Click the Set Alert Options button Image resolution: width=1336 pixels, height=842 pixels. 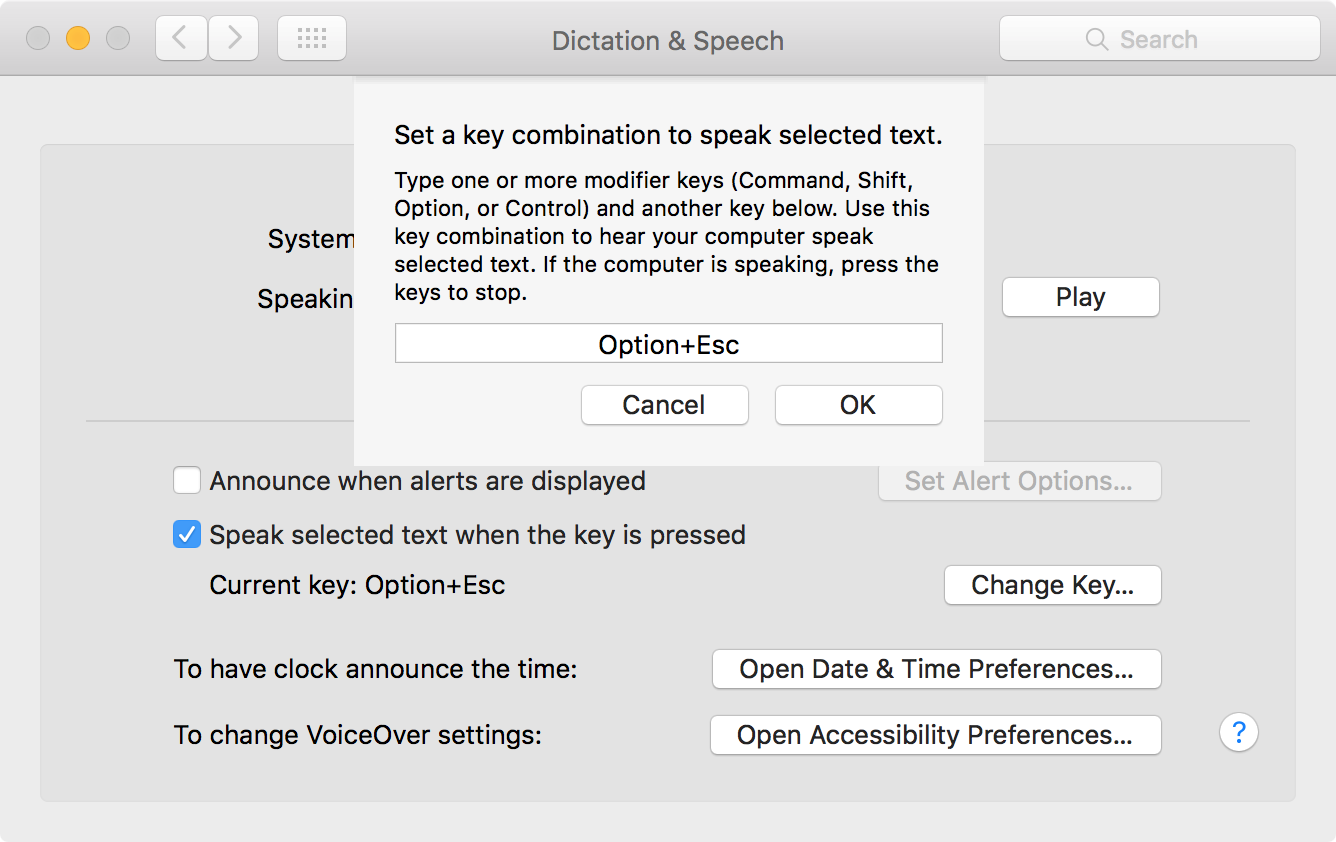point(1019,481)
